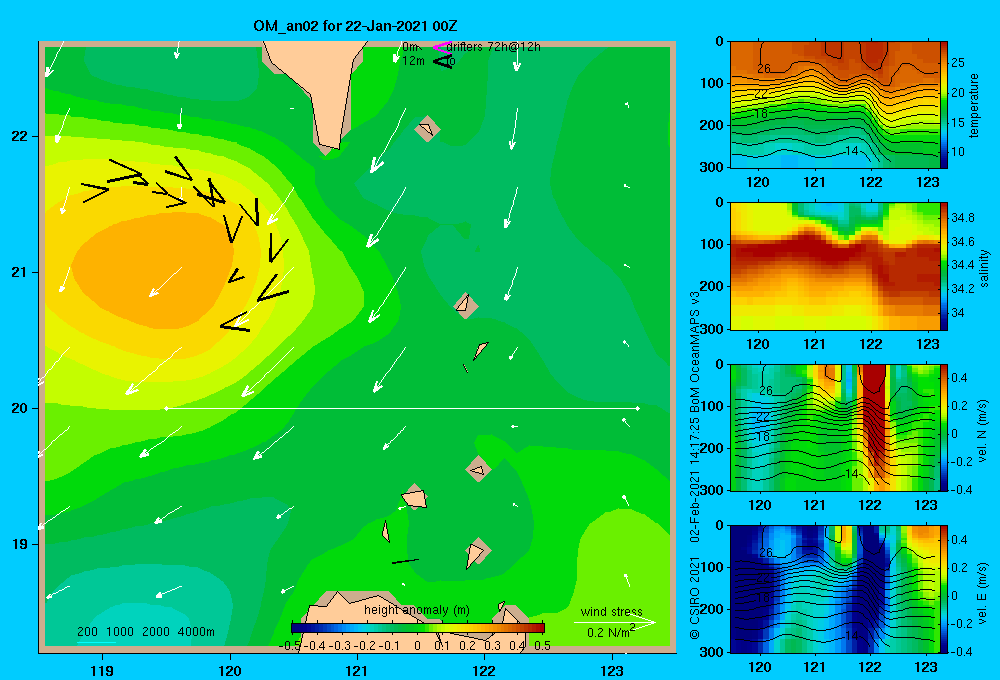The height and width of the screenshot is (680, 1000).
Task: Click latitude label 22 on main map
Action: pyautogui.click(x=20, y=137)
